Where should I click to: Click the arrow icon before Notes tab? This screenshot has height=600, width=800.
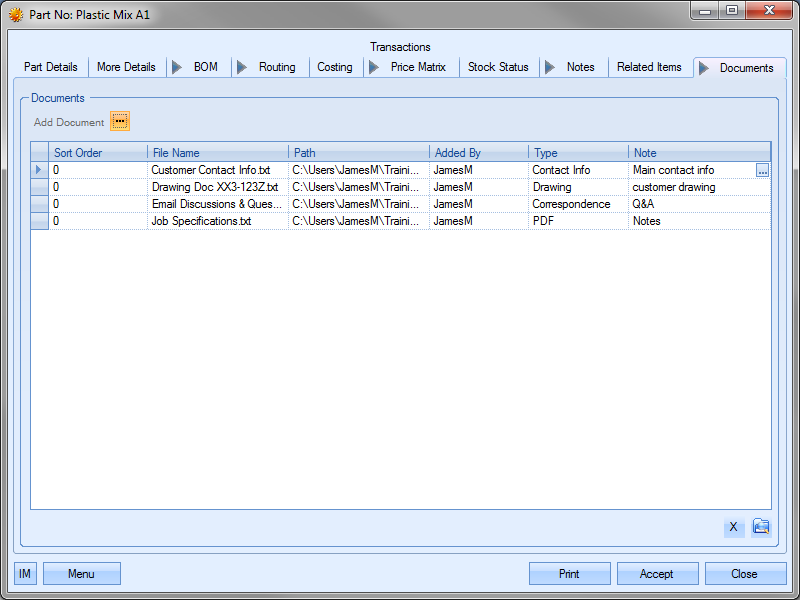(x=550, y=67)
